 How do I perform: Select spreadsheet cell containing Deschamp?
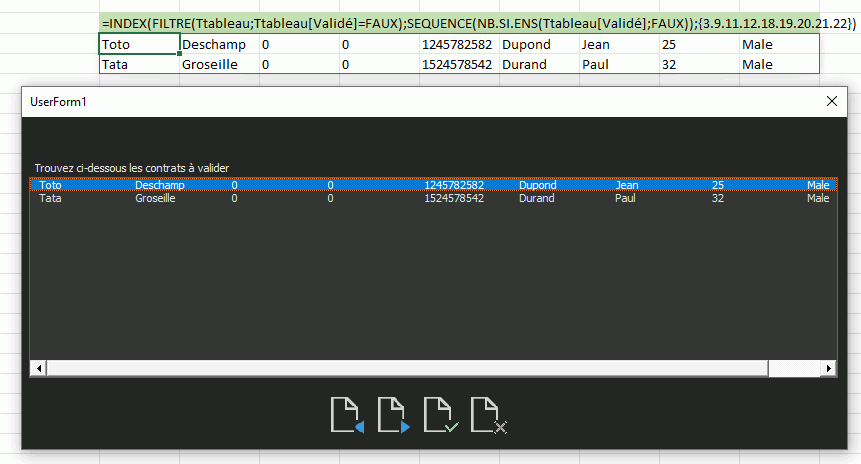(219, 44)
